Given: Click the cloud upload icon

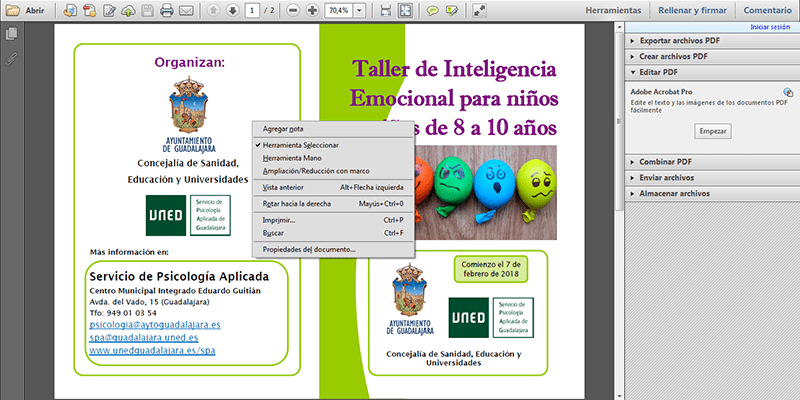Looking at the screenshot, I should coord(128,10).
